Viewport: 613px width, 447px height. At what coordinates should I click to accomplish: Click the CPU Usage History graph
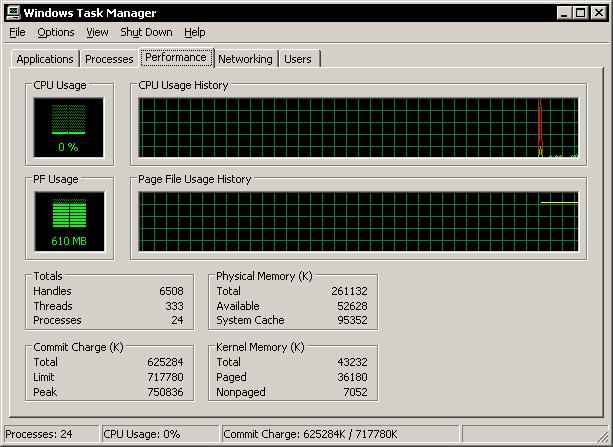click(358, 127)
